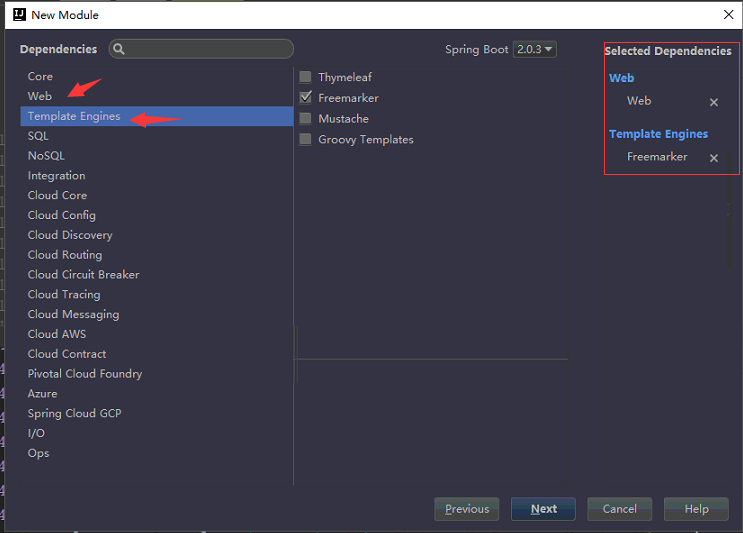This screenshot has height=533, width=743.
Task: Select the I/O category
Action: [157, 434]
